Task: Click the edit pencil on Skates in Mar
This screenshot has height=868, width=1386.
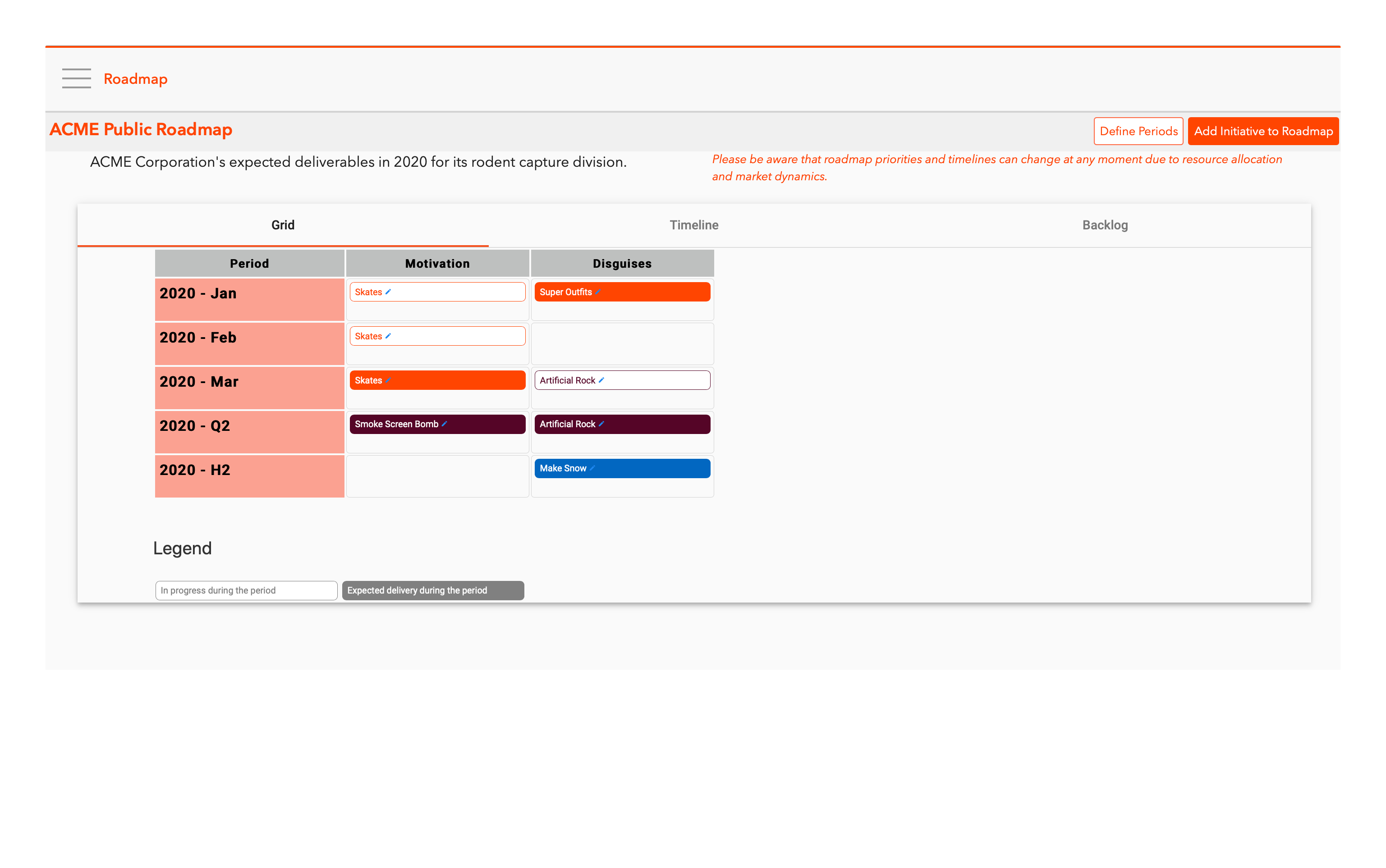Action: (x=388, y=380)
